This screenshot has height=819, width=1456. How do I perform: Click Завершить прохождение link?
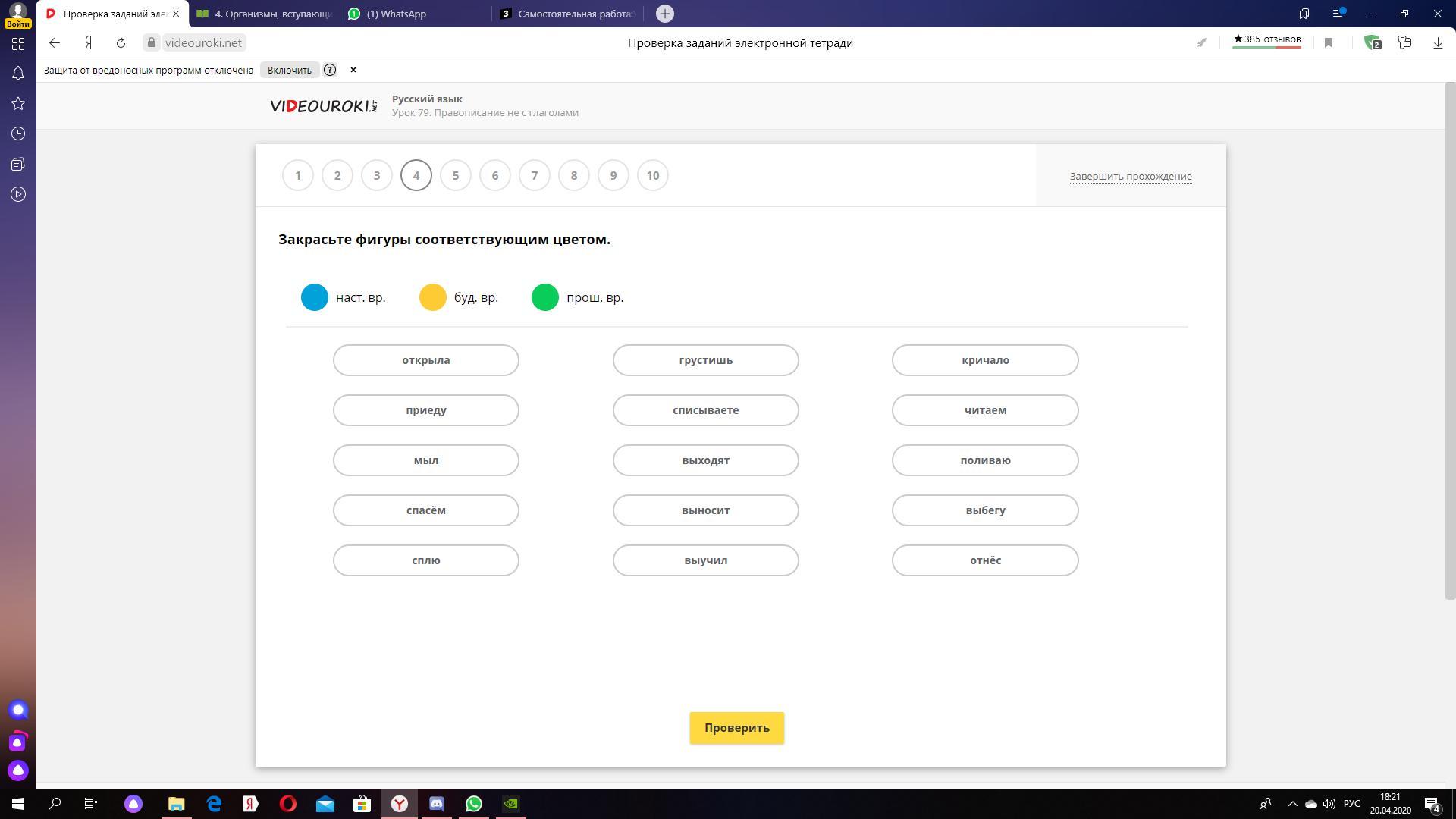click(1131, 177)
